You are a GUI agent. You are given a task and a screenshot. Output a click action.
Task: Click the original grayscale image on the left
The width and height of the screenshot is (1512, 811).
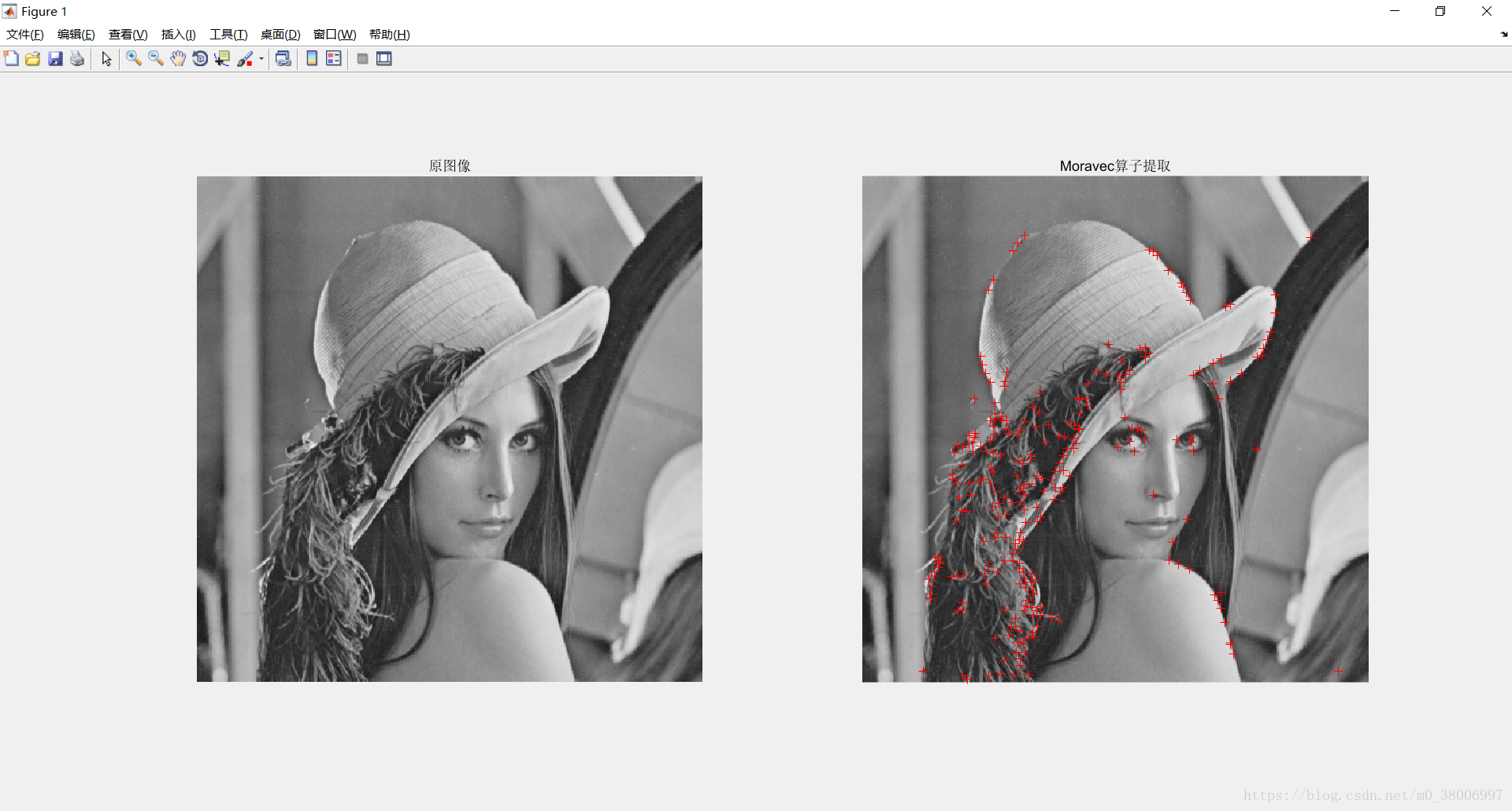[450, 429]
